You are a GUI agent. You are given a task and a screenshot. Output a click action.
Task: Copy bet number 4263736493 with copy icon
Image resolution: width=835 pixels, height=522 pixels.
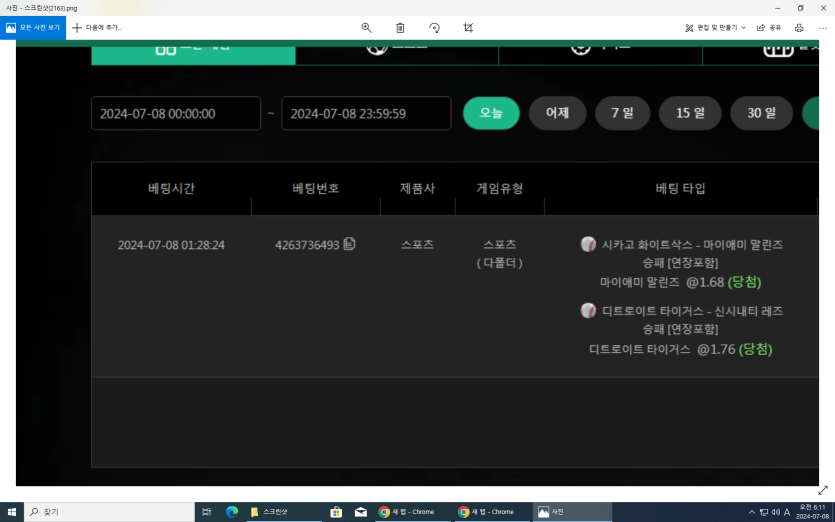tap(349, 244)
